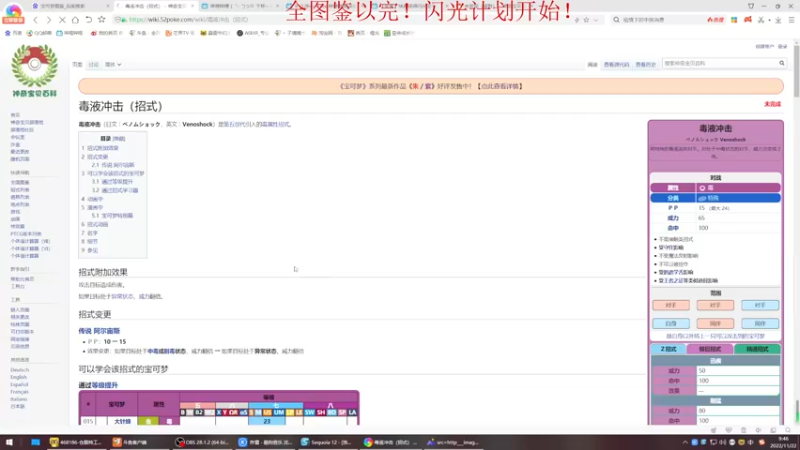Viewport: 800px width, 450px height.
Task: Open the 讨论 discussion tab
Action: 93,65
